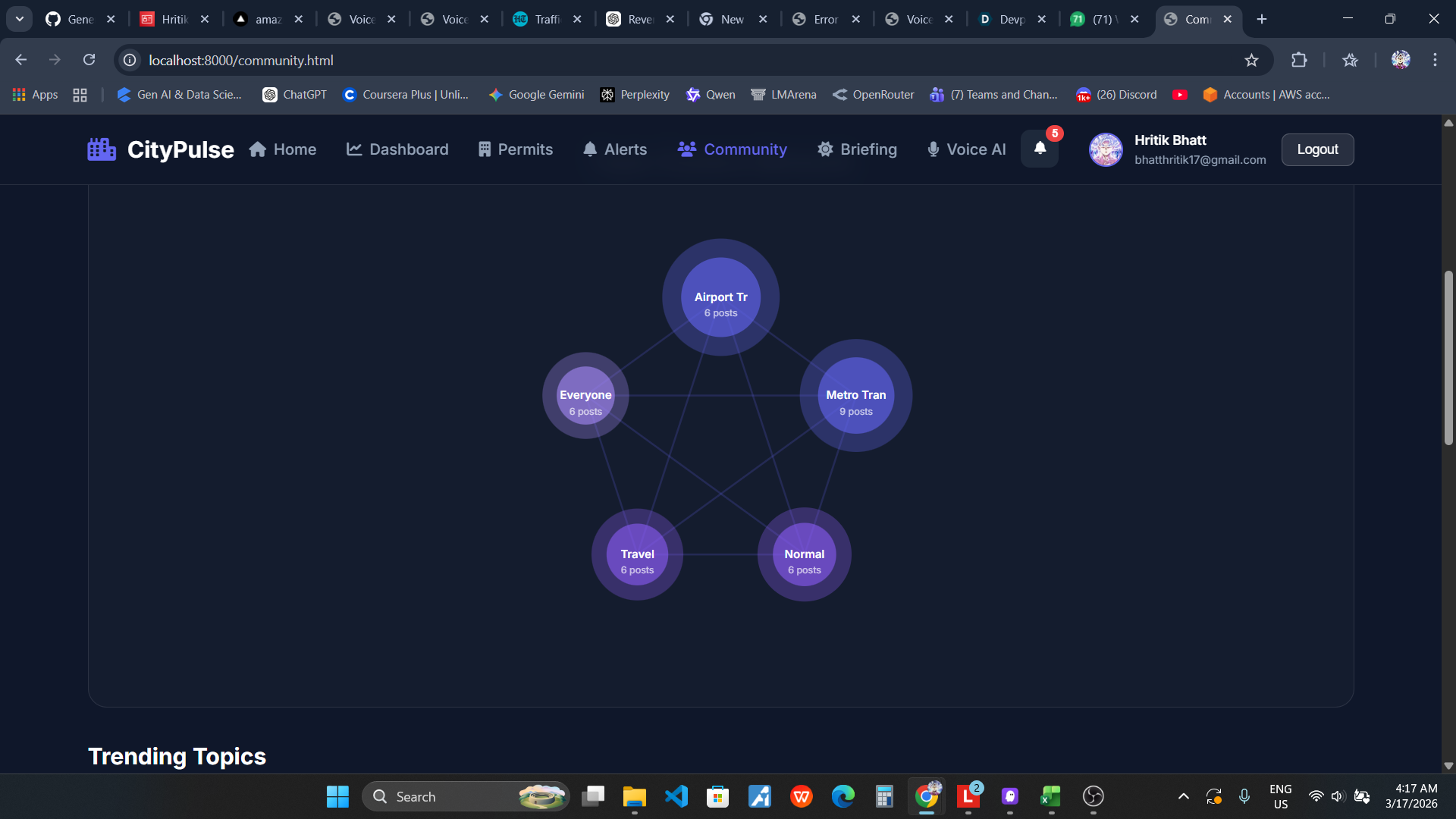Bookmark this page with the star icon
The image size is (1456, 819).
(1251, 60)
